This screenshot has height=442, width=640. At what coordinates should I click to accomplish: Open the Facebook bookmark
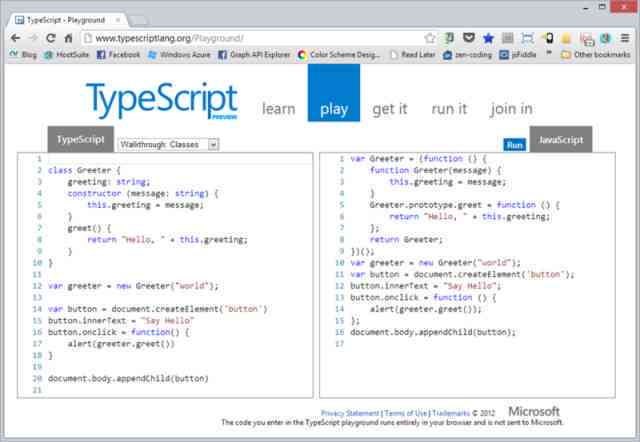119,54
